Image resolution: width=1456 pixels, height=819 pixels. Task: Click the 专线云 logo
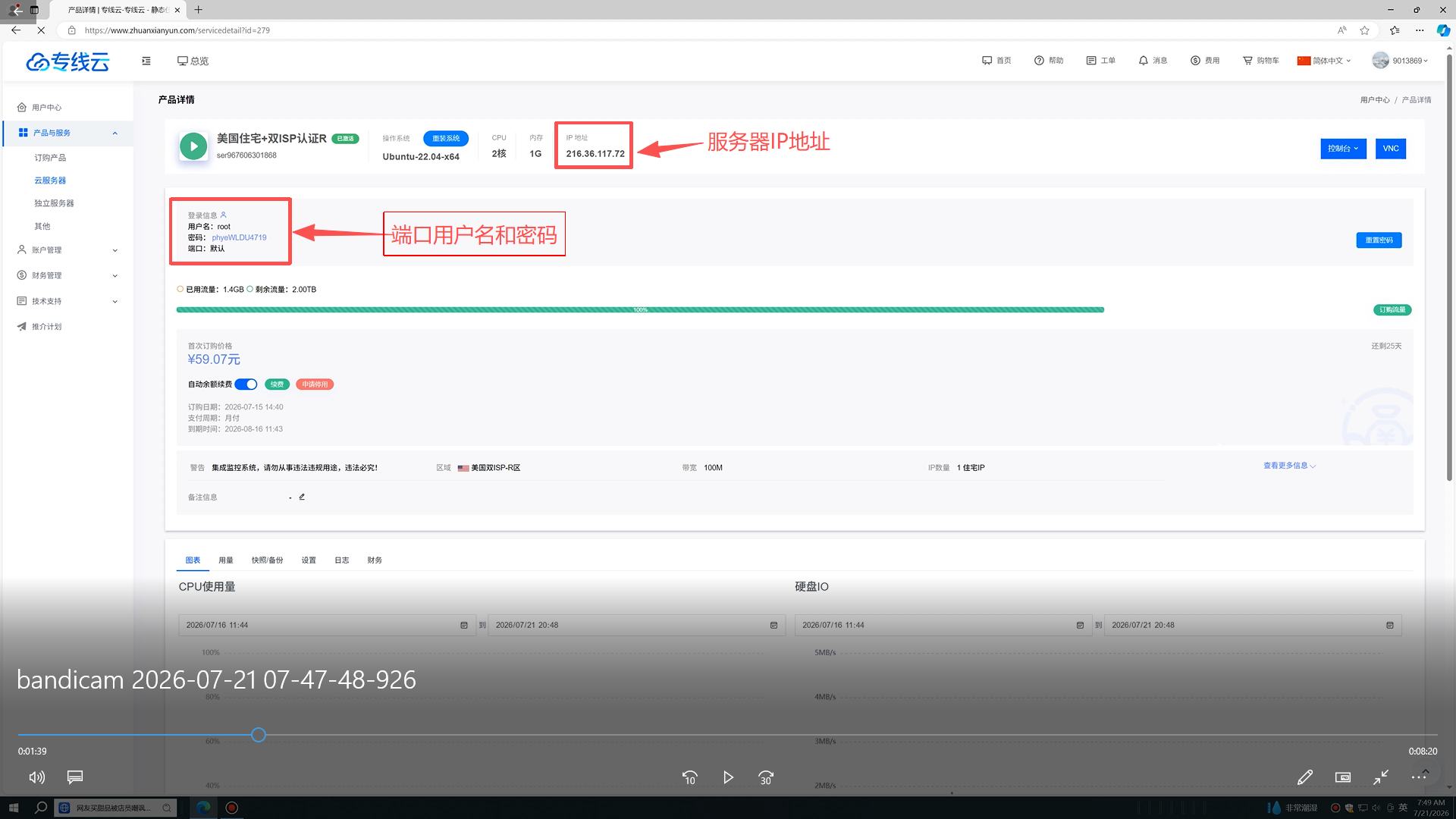(68, 61)
